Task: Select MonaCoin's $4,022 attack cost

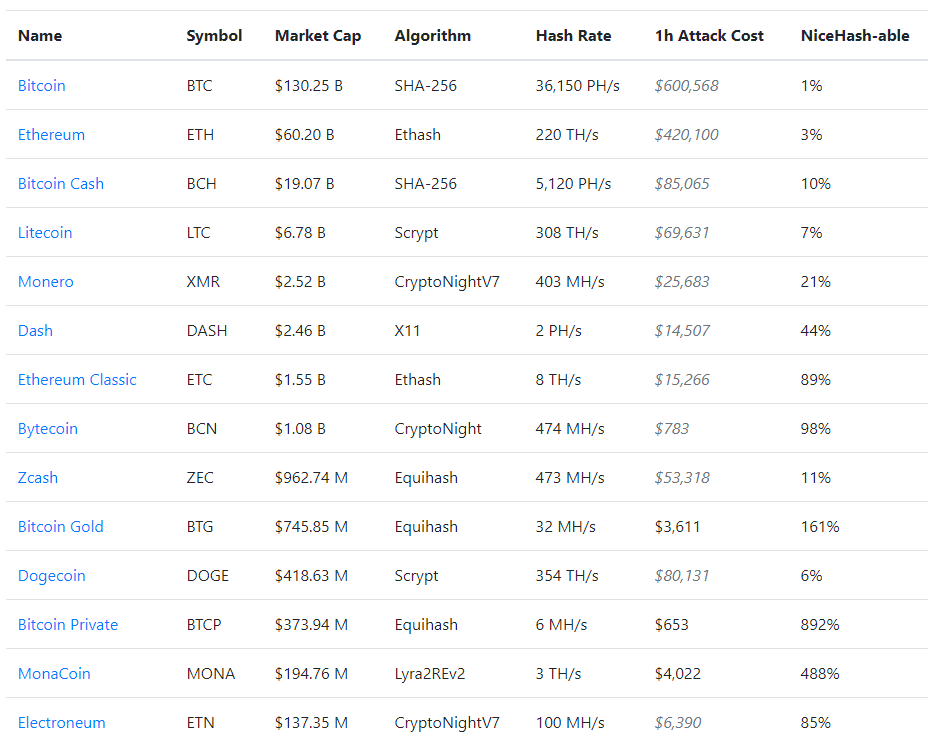Action: [x=678, y=674]
